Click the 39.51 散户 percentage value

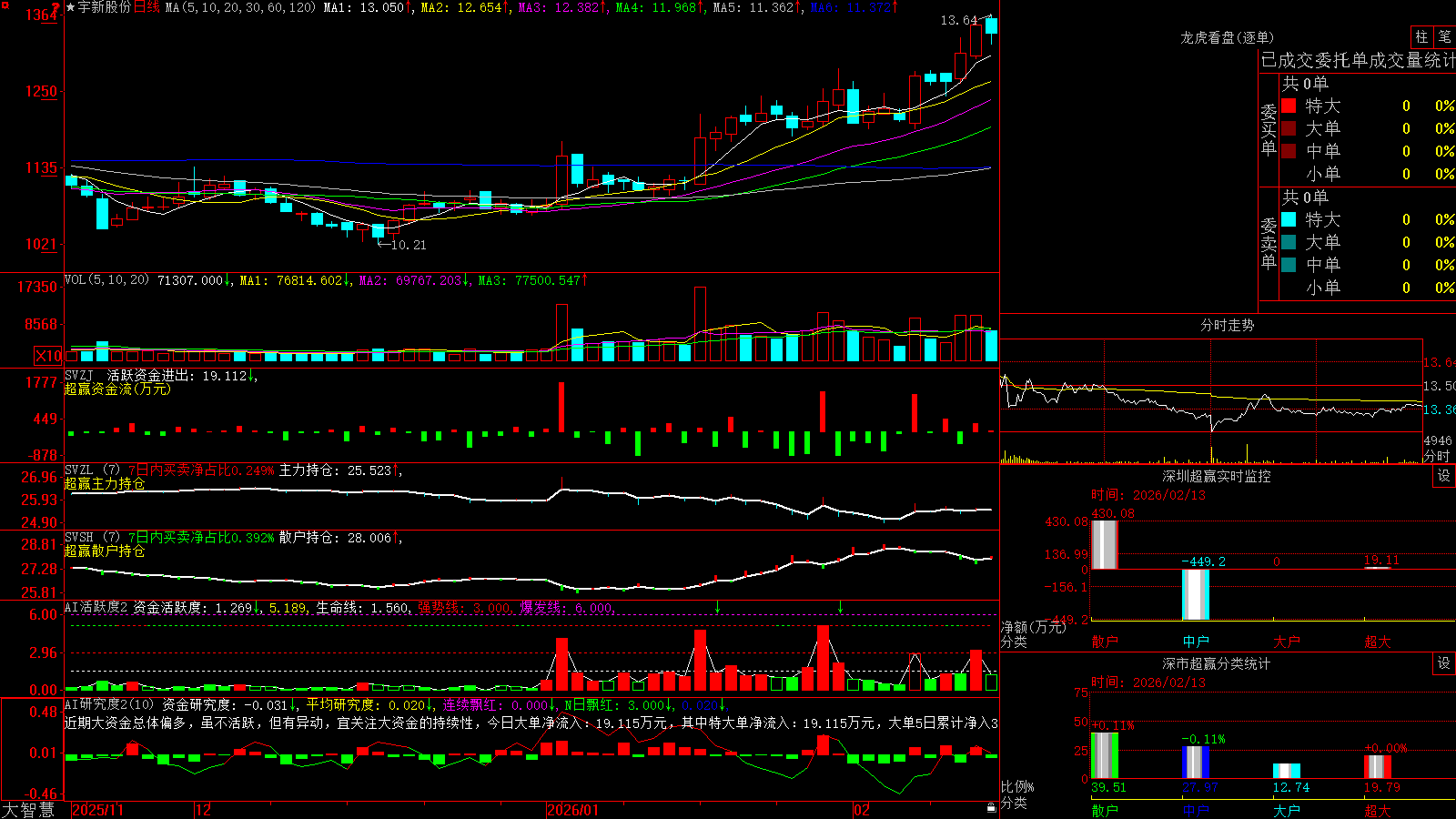tap(1108, 787)
